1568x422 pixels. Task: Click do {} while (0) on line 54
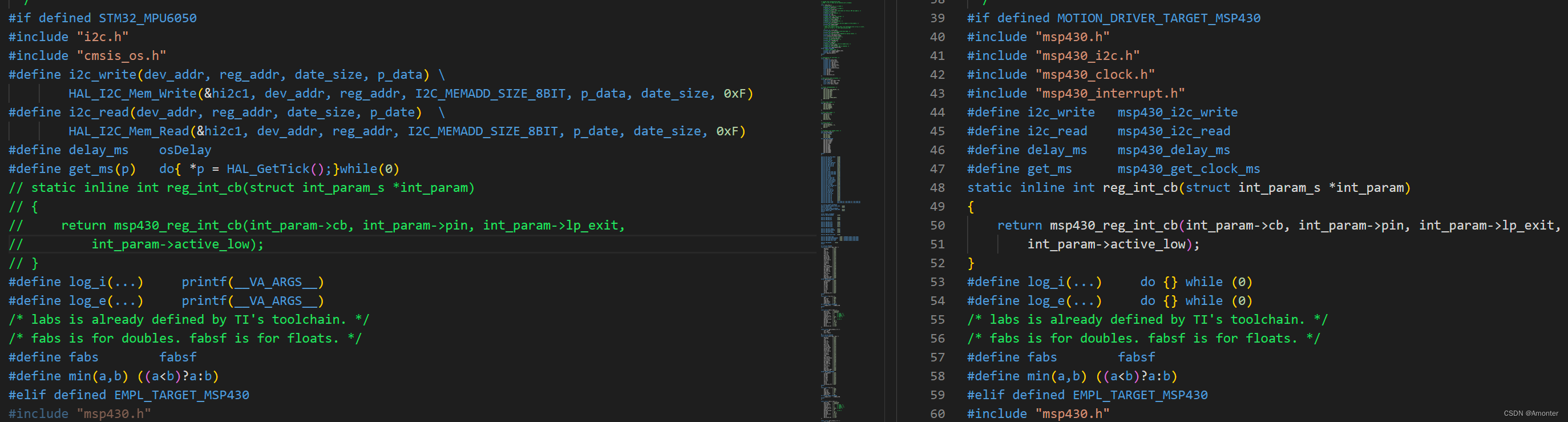click(x=1197, y=302)
